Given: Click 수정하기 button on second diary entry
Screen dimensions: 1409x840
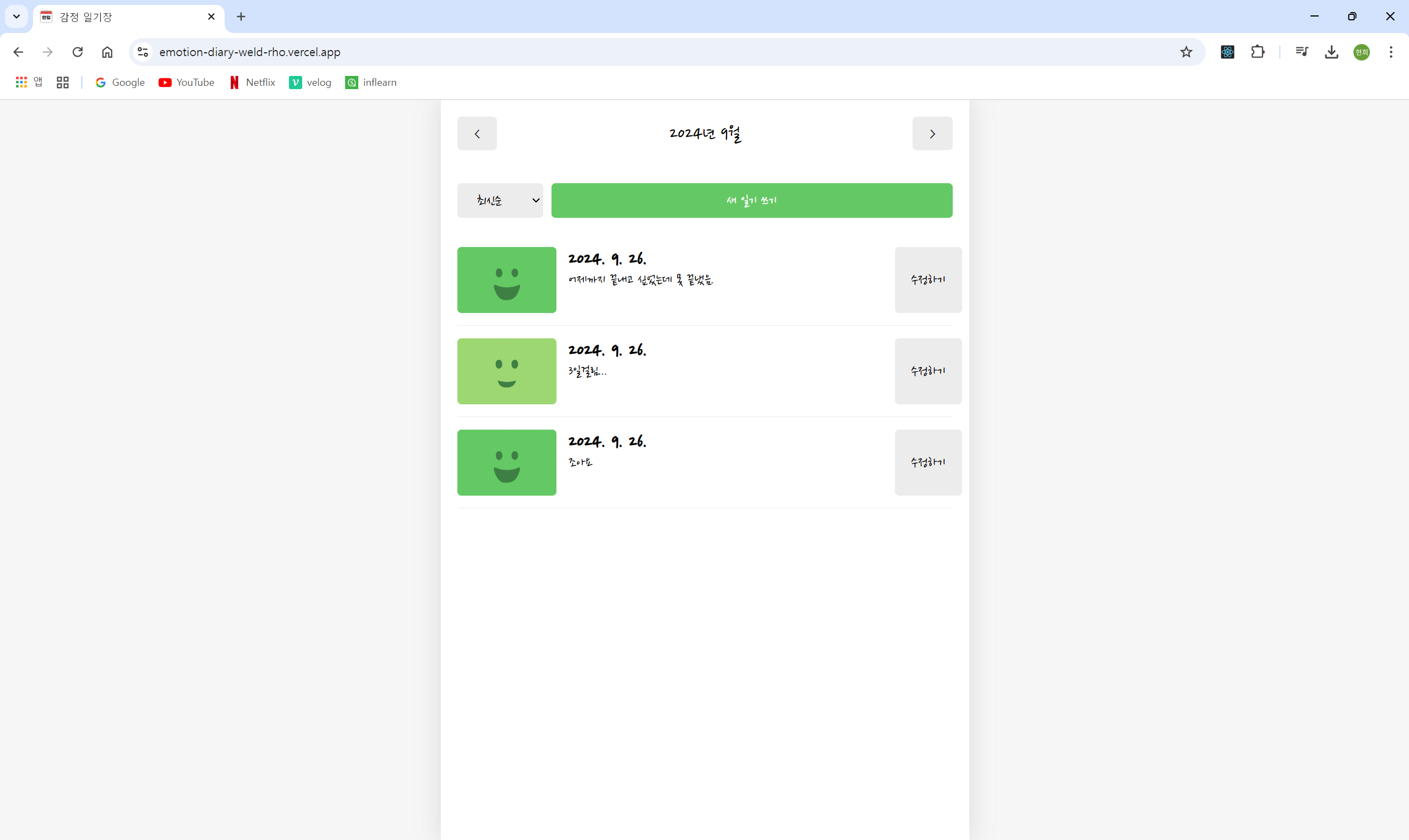Looking at the screenshot, I should (x=928, y=370).
